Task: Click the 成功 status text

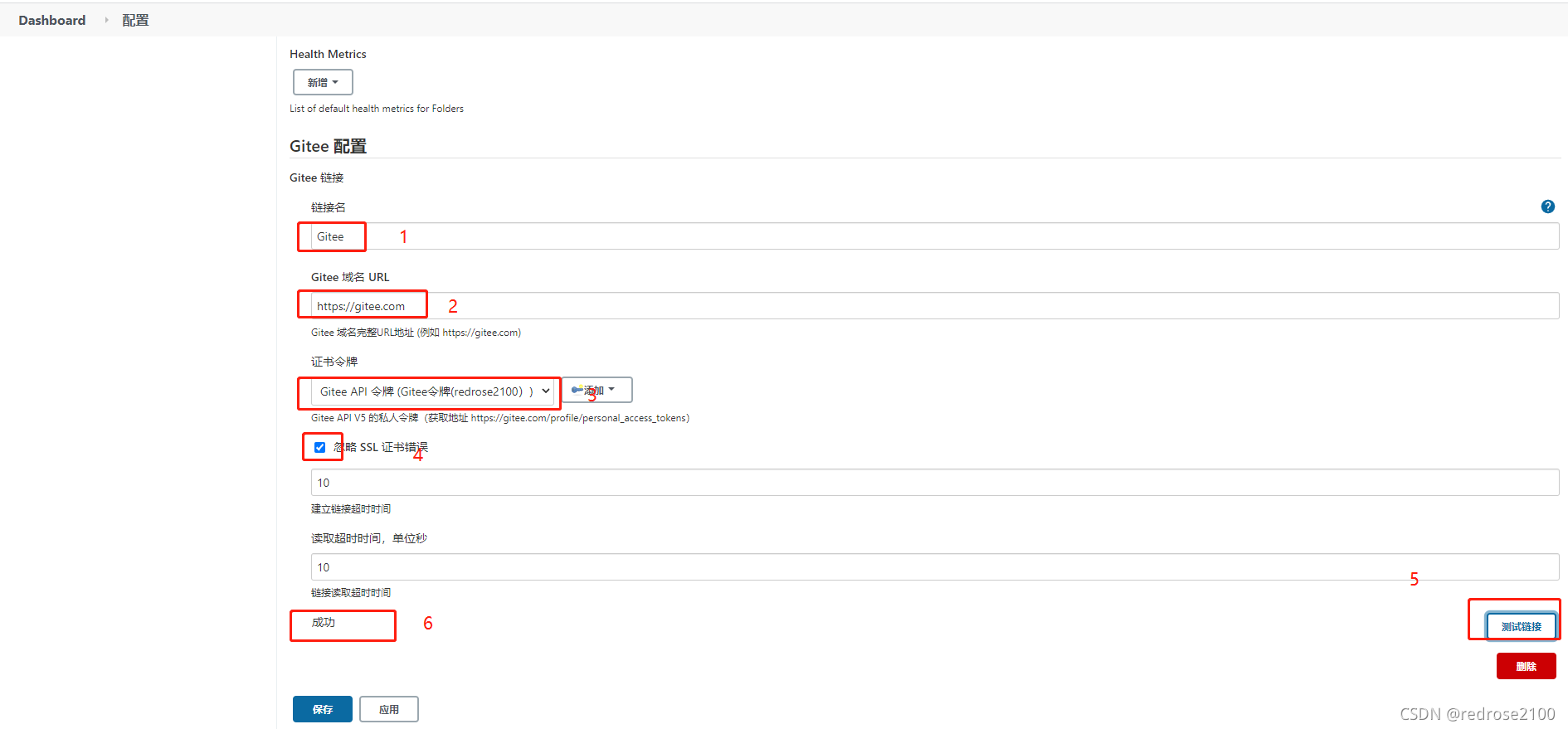Action: [x=324, y=622]
